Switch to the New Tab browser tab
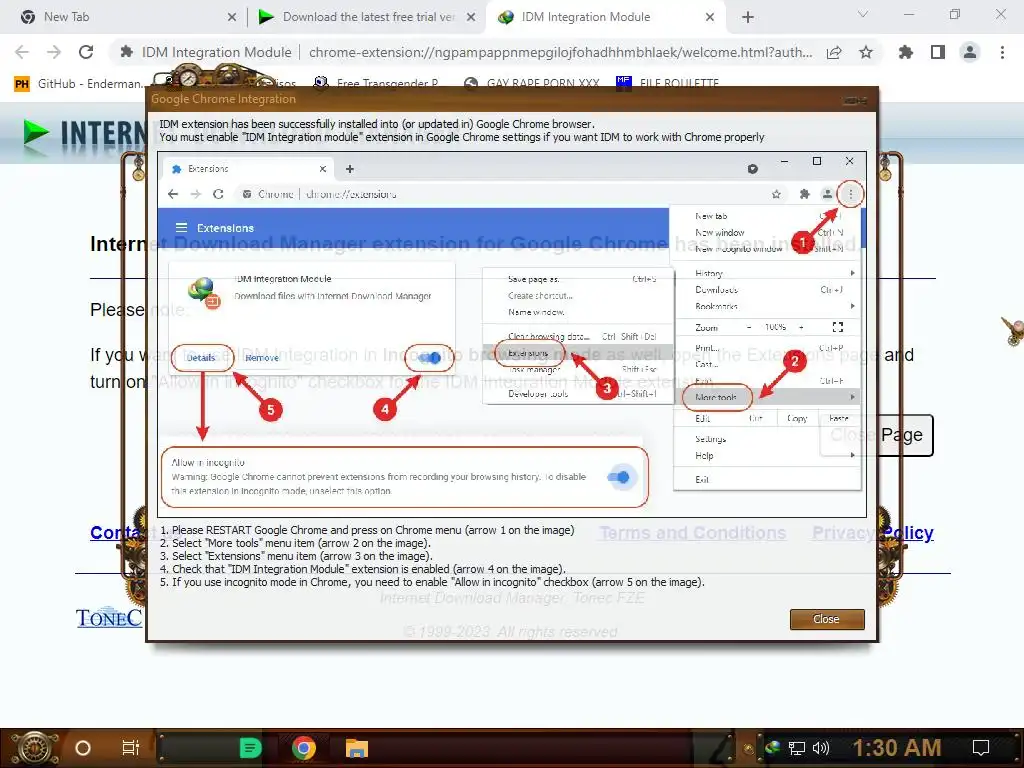 [x=124, y=17]
